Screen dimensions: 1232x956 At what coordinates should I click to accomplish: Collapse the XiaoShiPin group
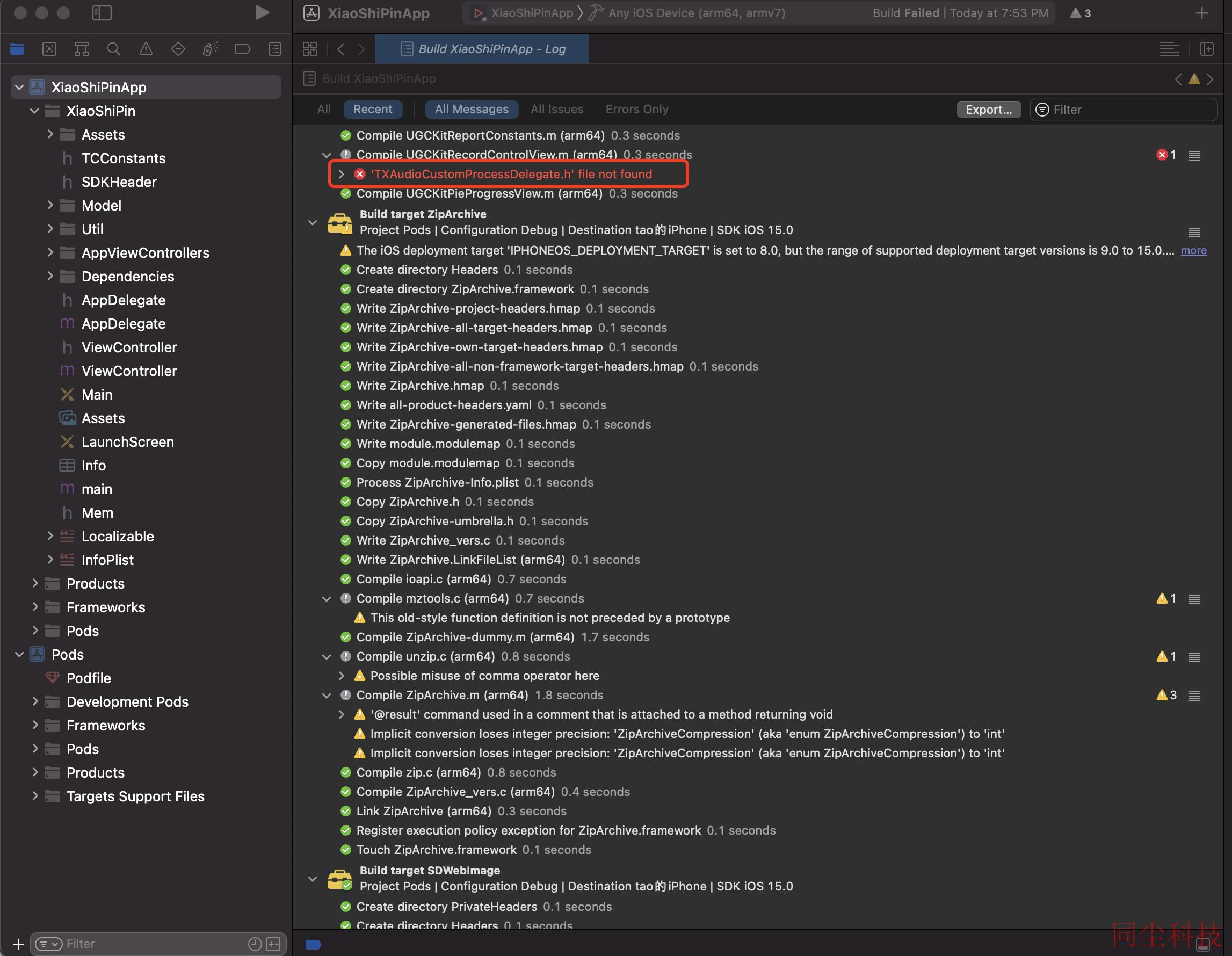[34, 111]
